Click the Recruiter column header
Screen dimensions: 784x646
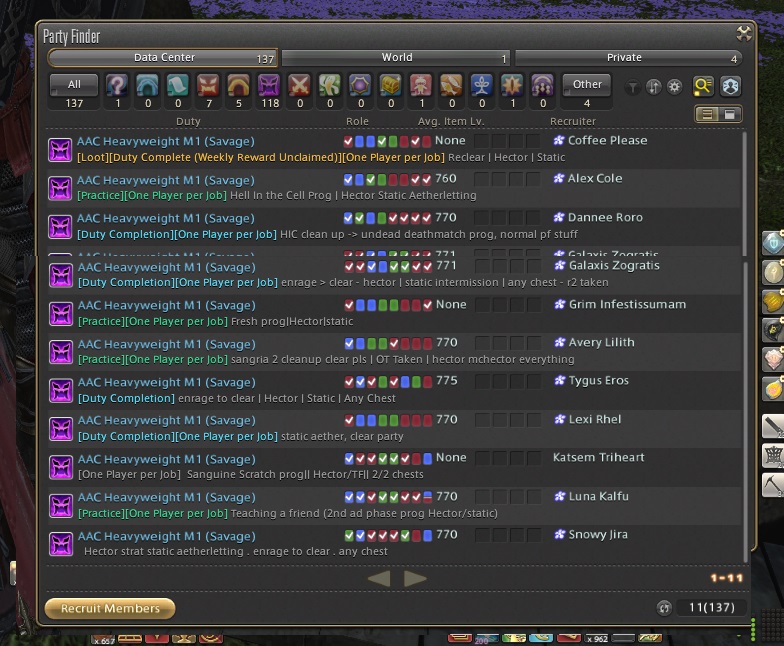click(572, 122)
